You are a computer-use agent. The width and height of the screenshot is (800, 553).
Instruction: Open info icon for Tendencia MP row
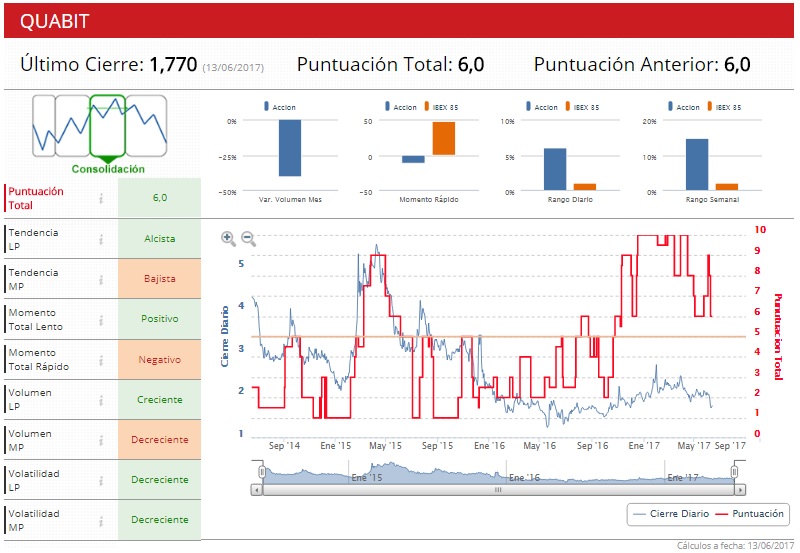point(101,279)
